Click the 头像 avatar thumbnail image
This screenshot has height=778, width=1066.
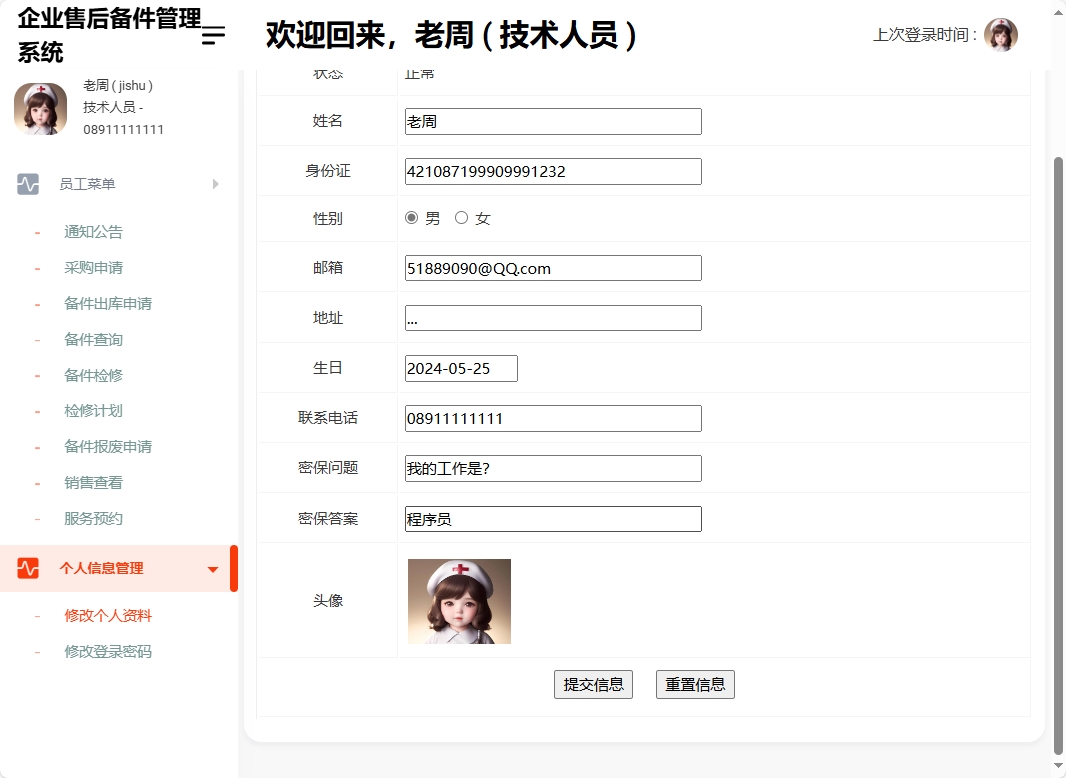click(458, 601)
